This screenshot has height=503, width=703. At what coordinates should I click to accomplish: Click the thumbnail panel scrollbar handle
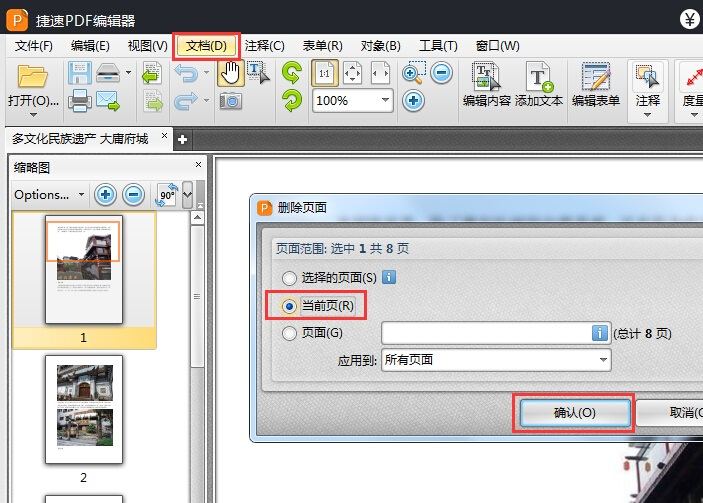197,297
